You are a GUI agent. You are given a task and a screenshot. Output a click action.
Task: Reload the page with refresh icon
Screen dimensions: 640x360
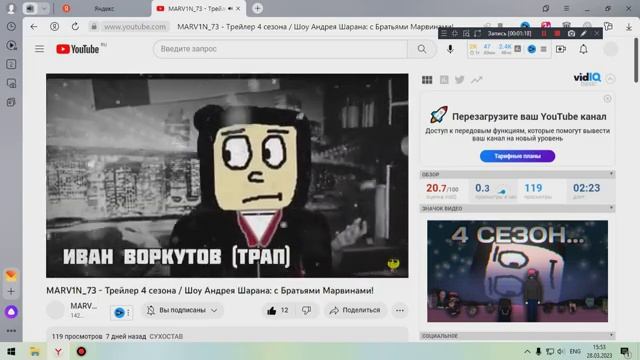coord(75,27)
